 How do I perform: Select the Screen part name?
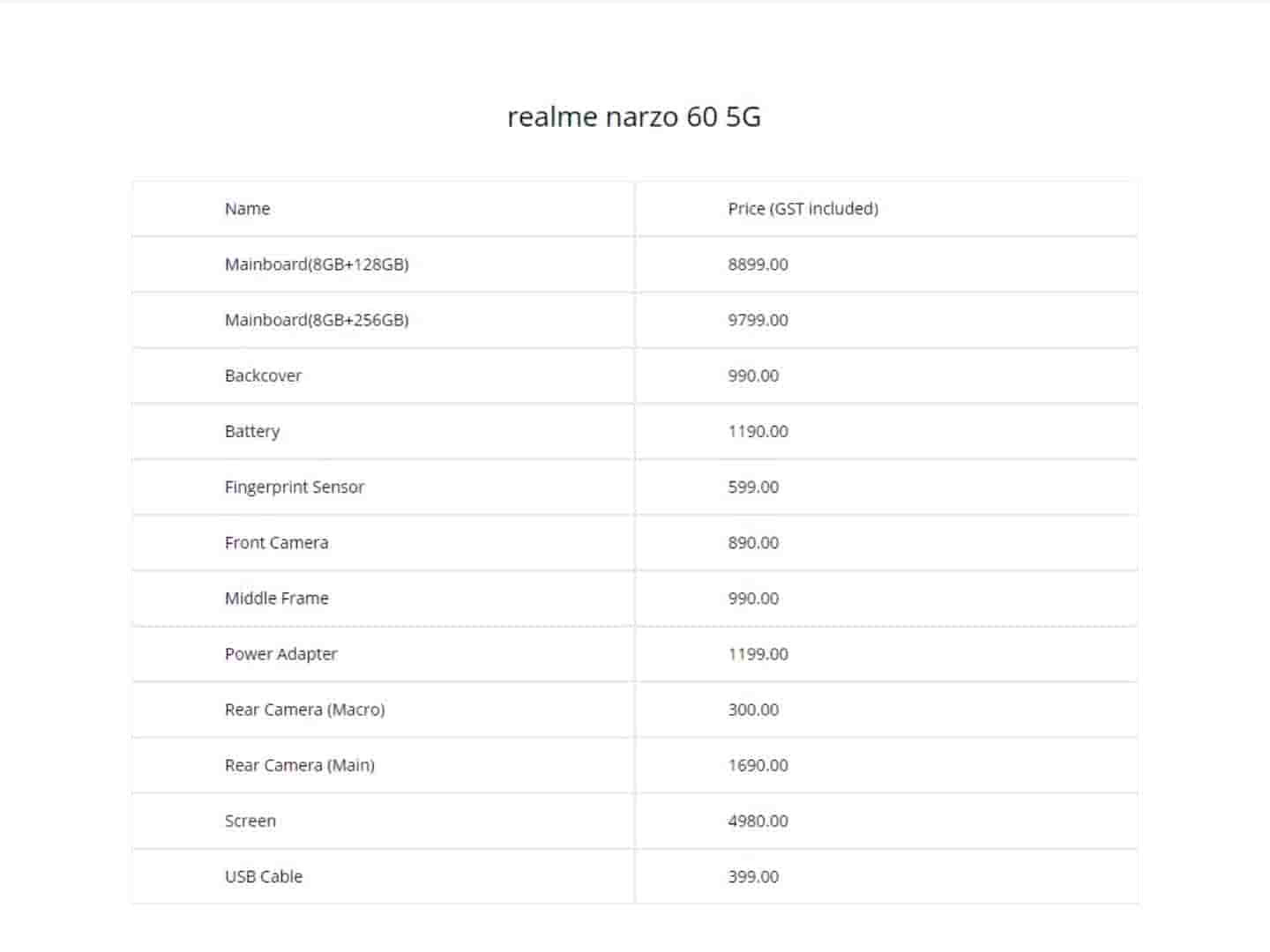250,821
